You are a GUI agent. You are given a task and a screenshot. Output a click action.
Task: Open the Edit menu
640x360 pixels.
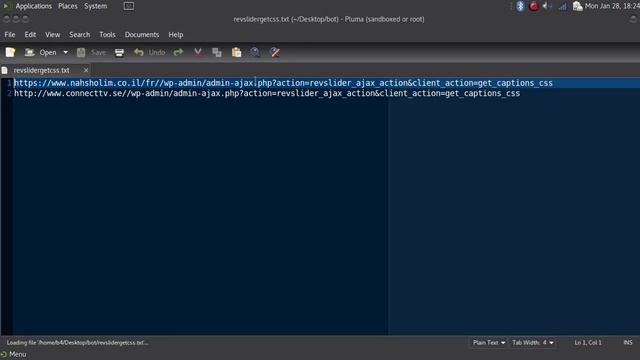30,35
